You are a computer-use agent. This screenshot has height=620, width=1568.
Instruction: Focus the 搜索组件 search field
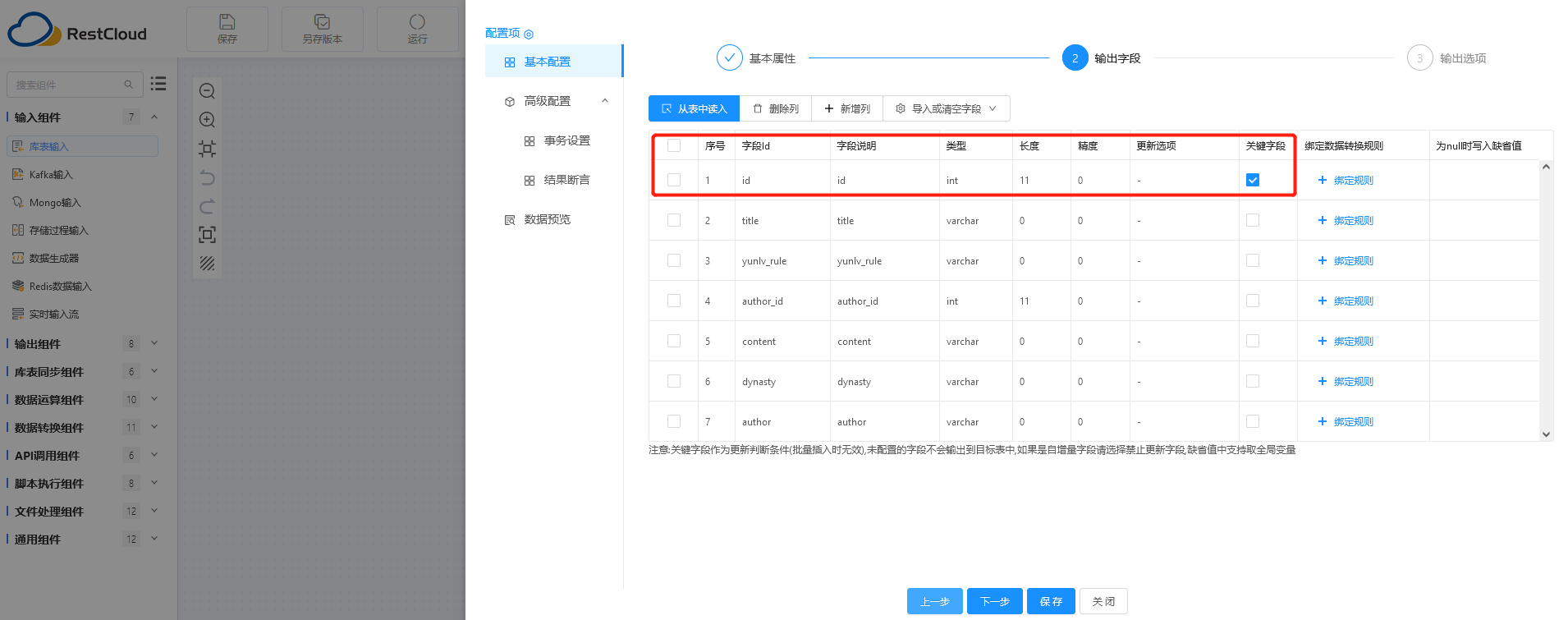75,85
